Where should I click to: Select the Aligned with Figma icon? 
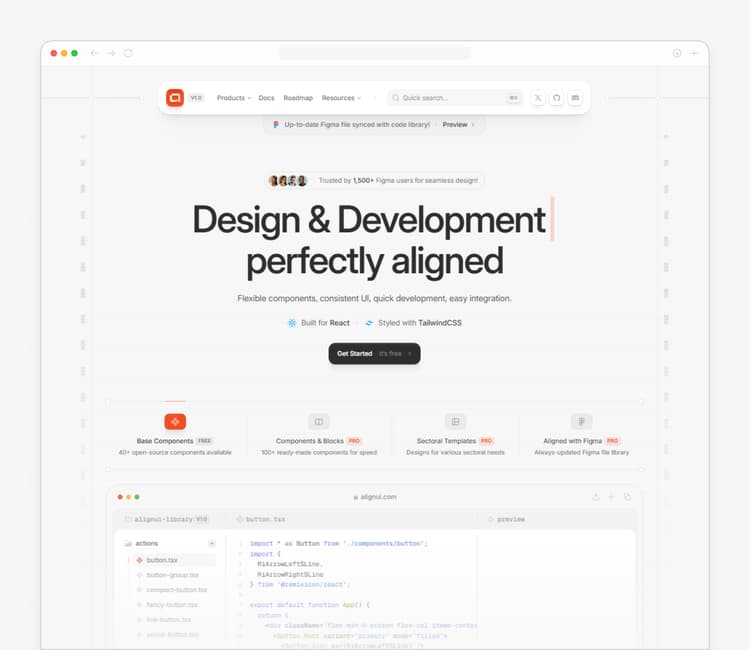coord(582,422)
